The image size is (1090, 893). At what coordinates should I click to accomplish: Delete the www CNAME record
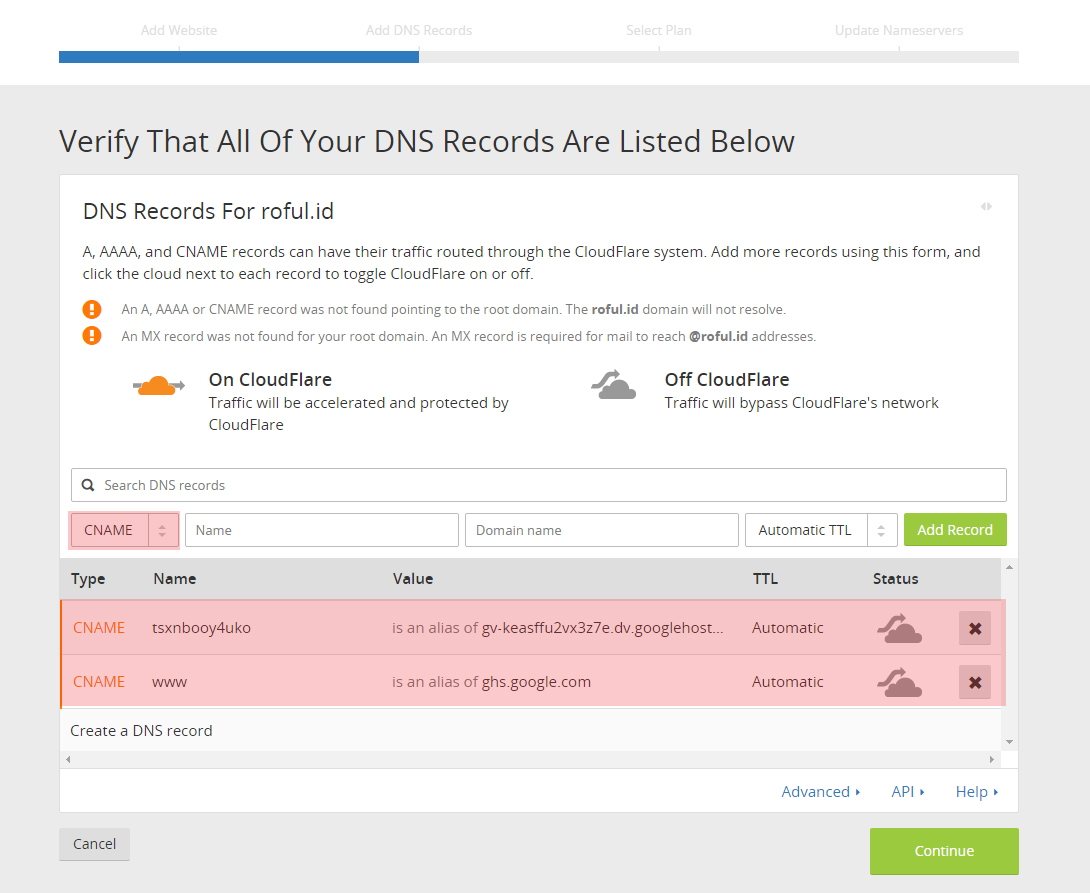coord(974,682)
